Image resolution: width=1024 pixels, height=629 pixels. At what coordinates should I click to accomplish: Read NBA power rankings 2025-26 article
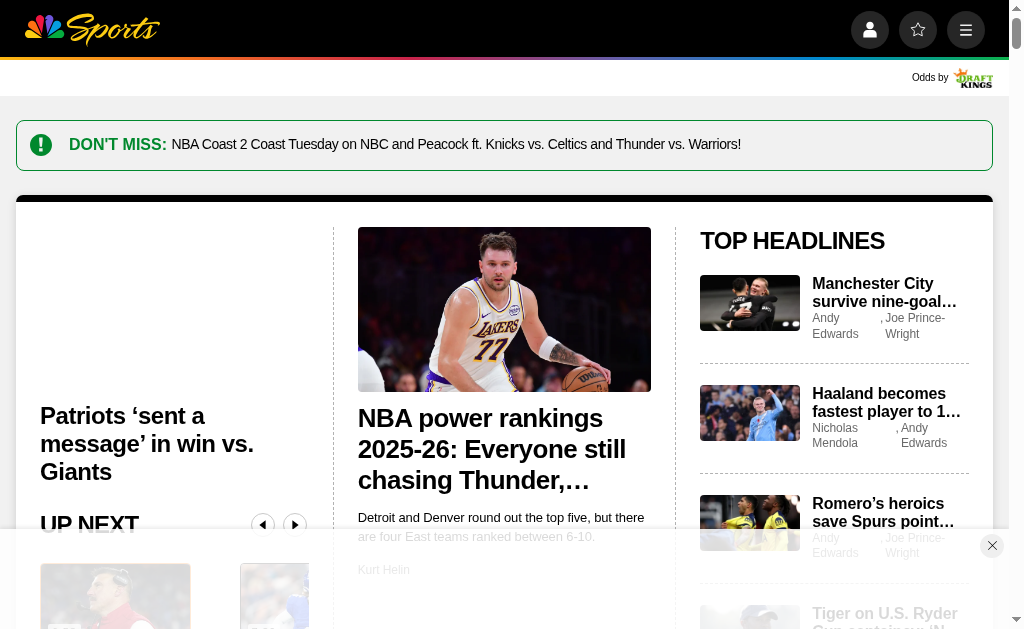click(x=492, y=449)
